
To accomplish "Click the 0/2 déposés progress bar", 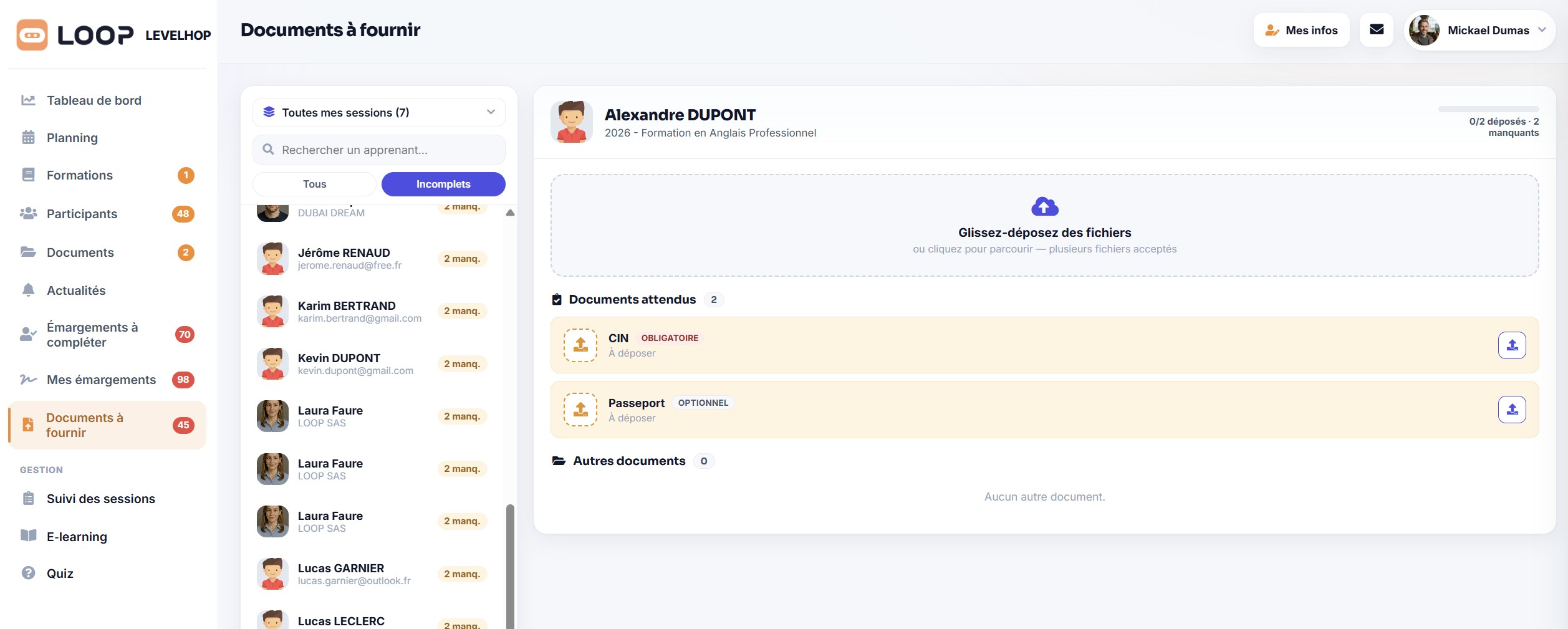I will coord(1488,109).
